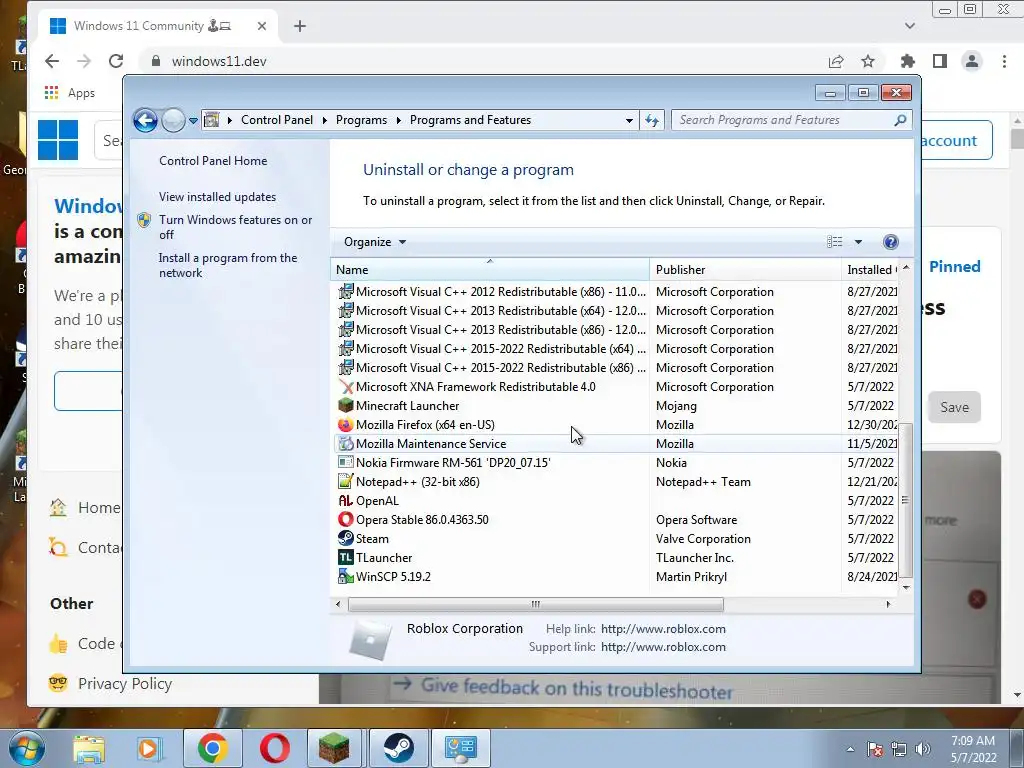Image resolution: width=1024 pixels, height=768 pixels.
Task: Select Nokia Firmware RM-561 'DP20_07.15' row
Action: point(617,462)
